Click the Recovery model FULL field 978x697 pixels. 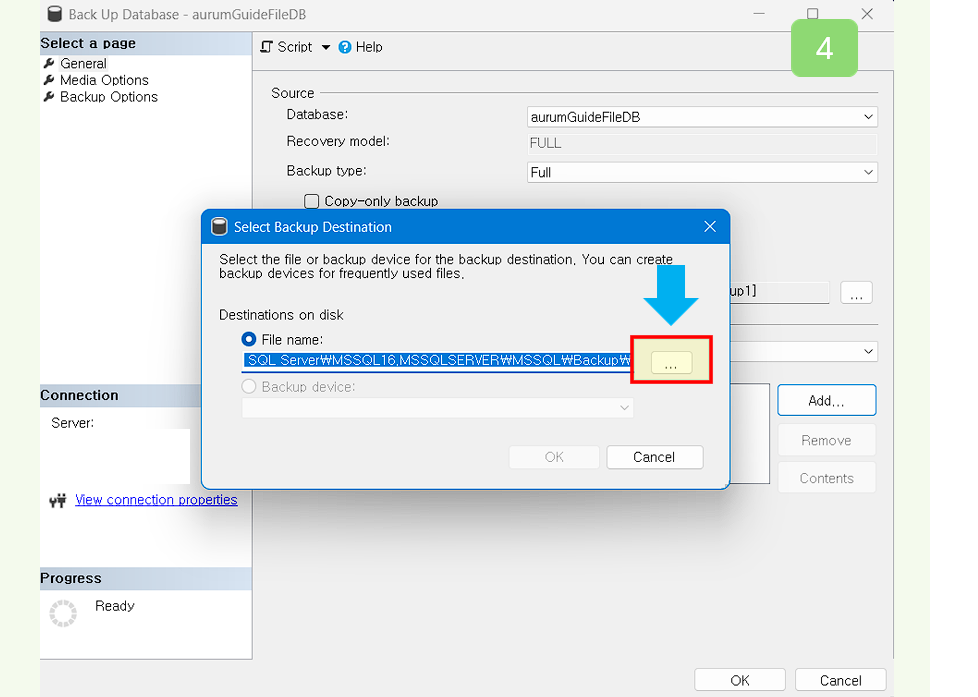pyautogui.click(x=702, y=144)
